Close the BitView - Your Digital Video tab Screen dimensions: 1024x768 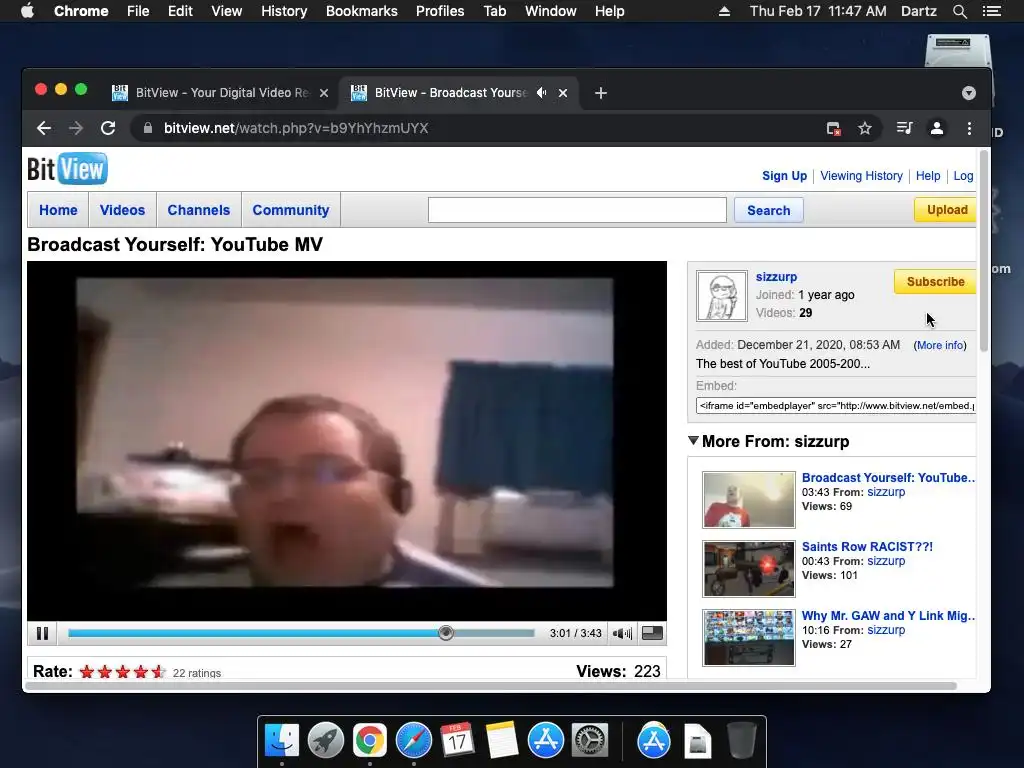tap(323, 93)
